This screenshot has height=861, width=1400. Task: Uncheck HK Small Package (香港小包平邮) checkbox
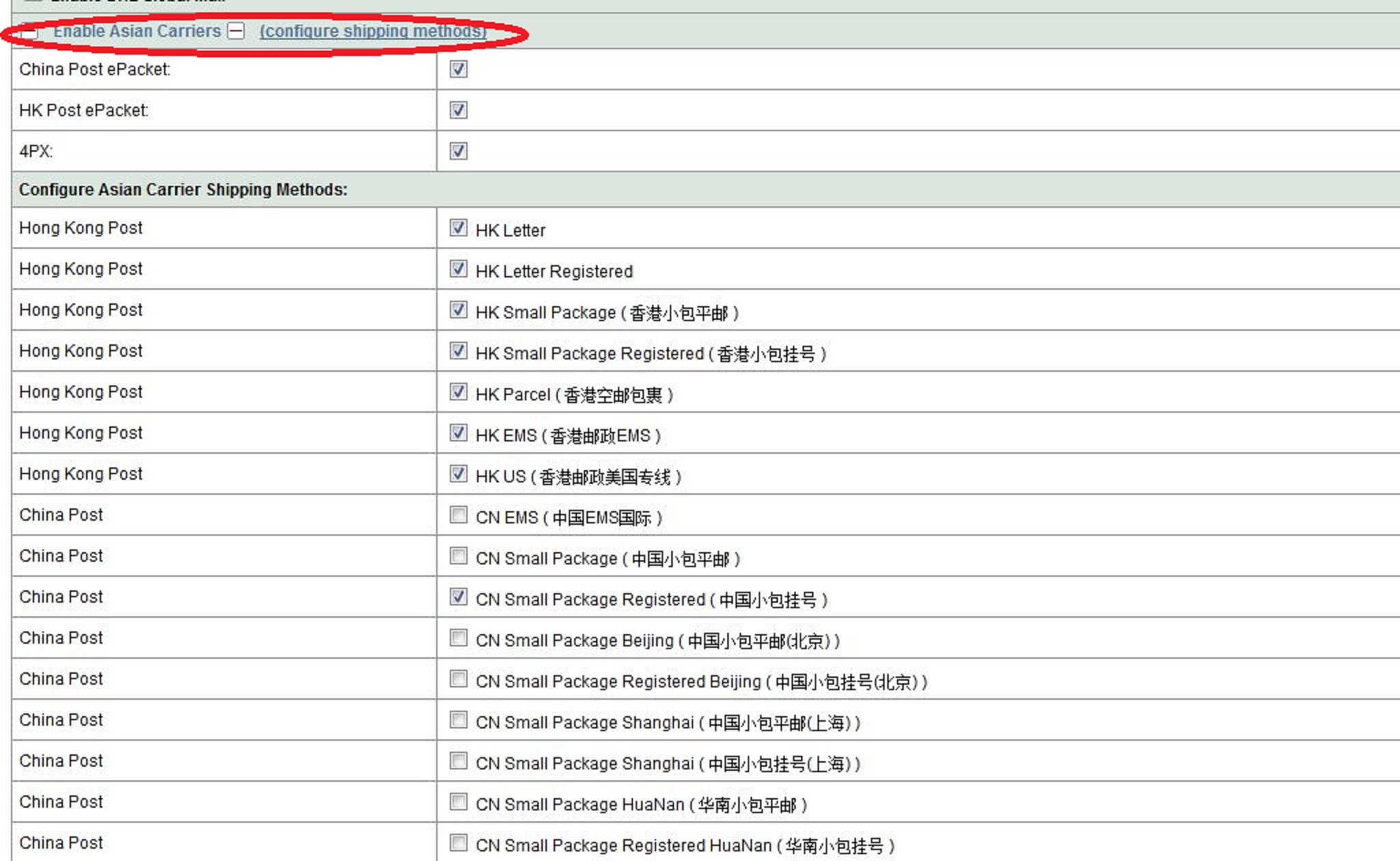coord(459,310)
